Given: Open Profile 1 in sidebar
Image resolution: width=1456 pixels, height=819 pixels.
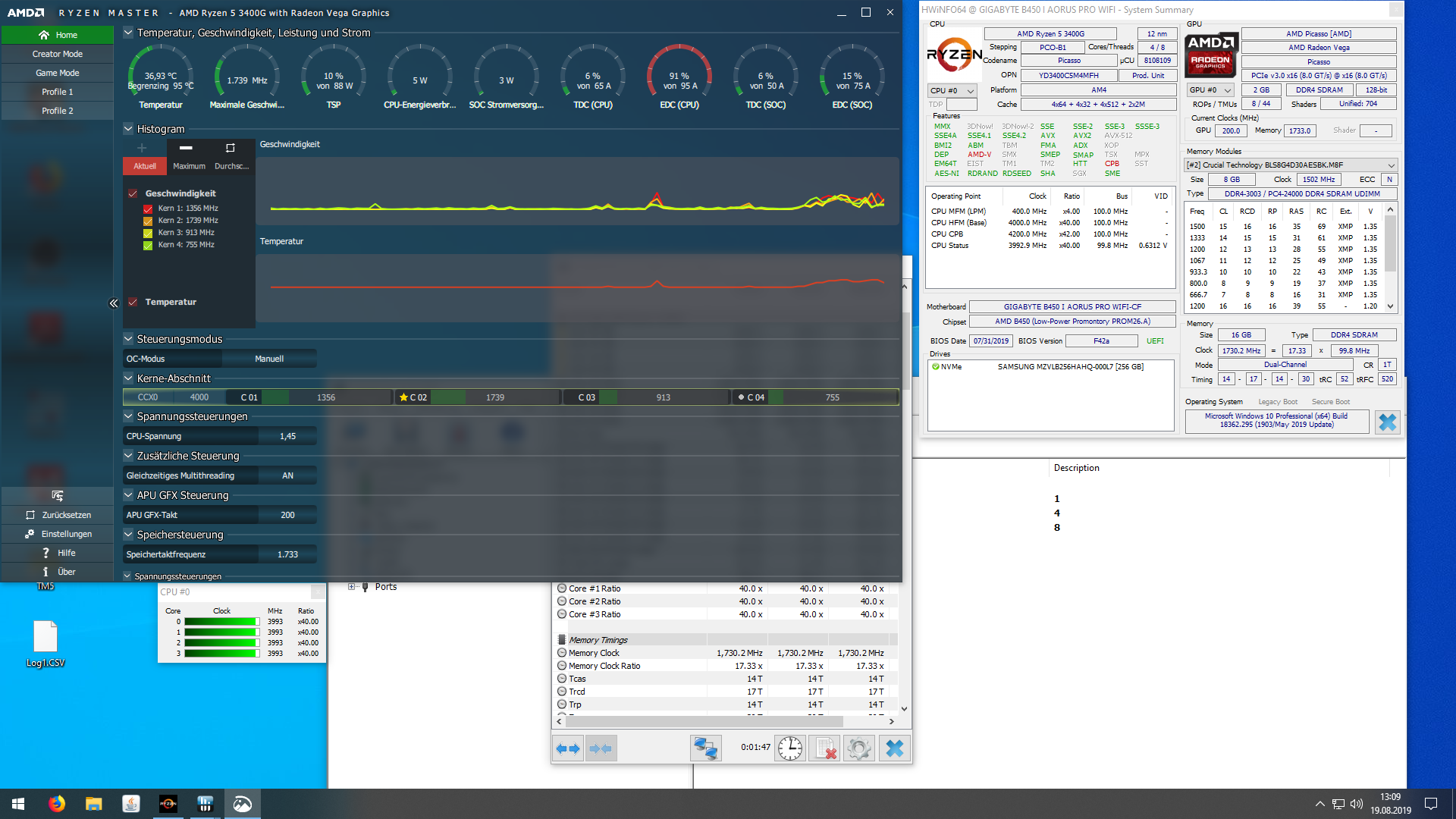Looking at the screenshot, I should [x=58, y=92].
